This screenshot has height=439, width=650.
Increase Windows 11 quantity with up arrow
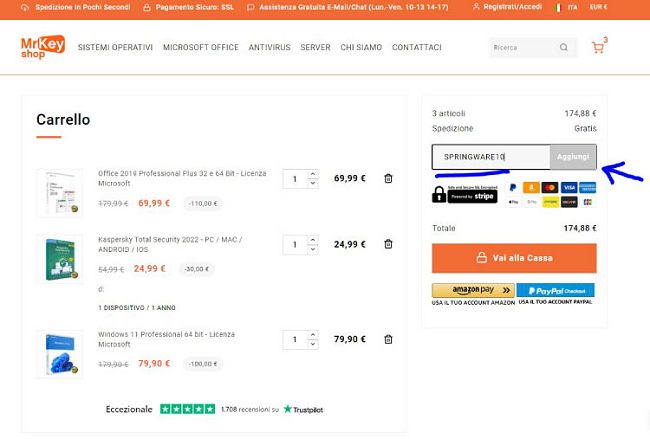pyautogui.click(x=313, y=335)
